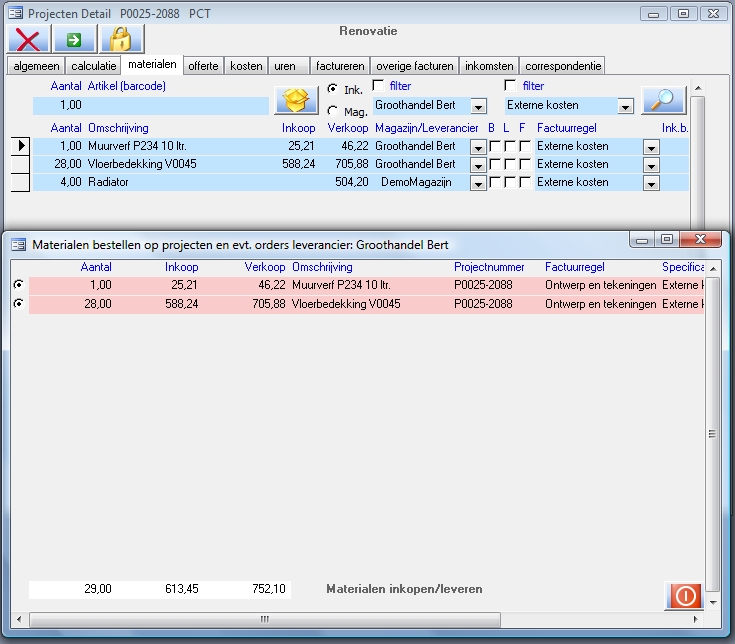Image resolution: width=735 pixels, height=644 pixels.
Task: Enable filter checkbox above Externe kosten
Action: [x=510, y=85]
